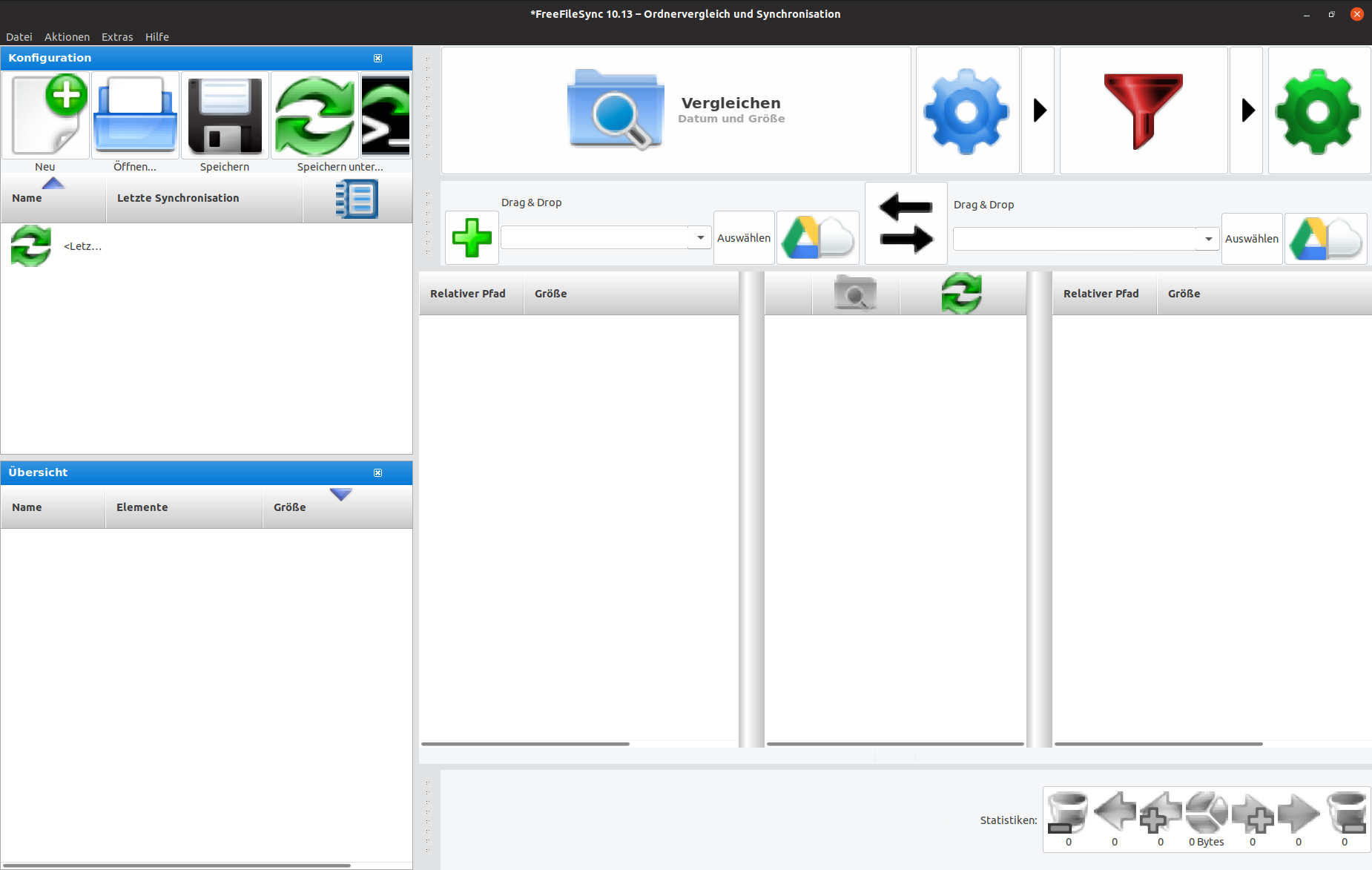The width and height of the screenshot is (1372, 870).
Task: Click middle grid horizontal scrollbar
Action: 895,743
